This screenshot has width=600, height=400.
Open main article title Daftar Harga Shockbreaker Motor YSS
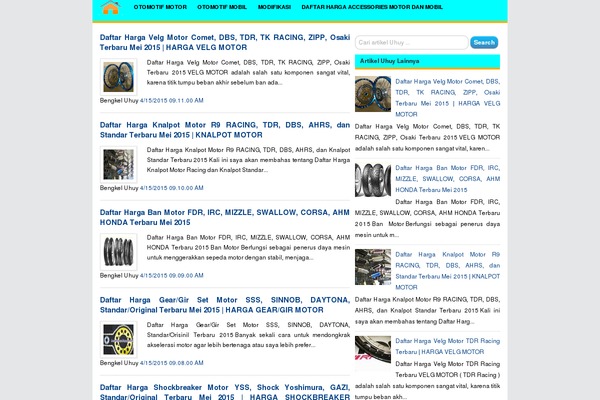pyautogui.click(x=225, y=392)
